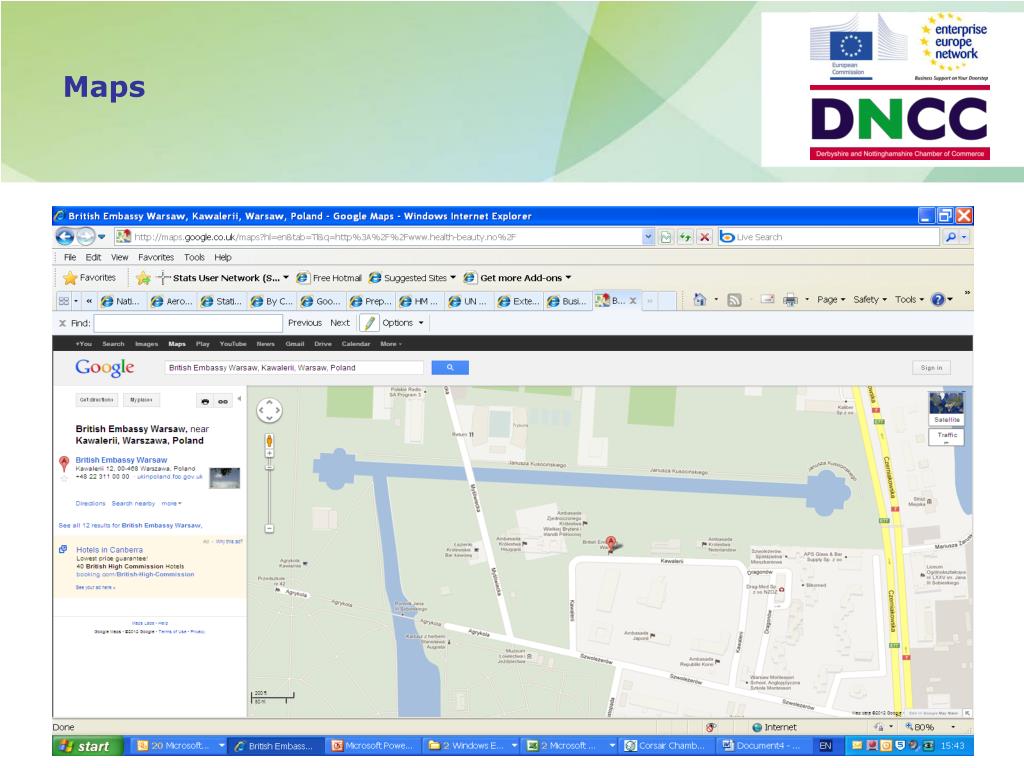Open the Help menu
This screenshot has height=768, width=1024.
(x=223, y=257)
